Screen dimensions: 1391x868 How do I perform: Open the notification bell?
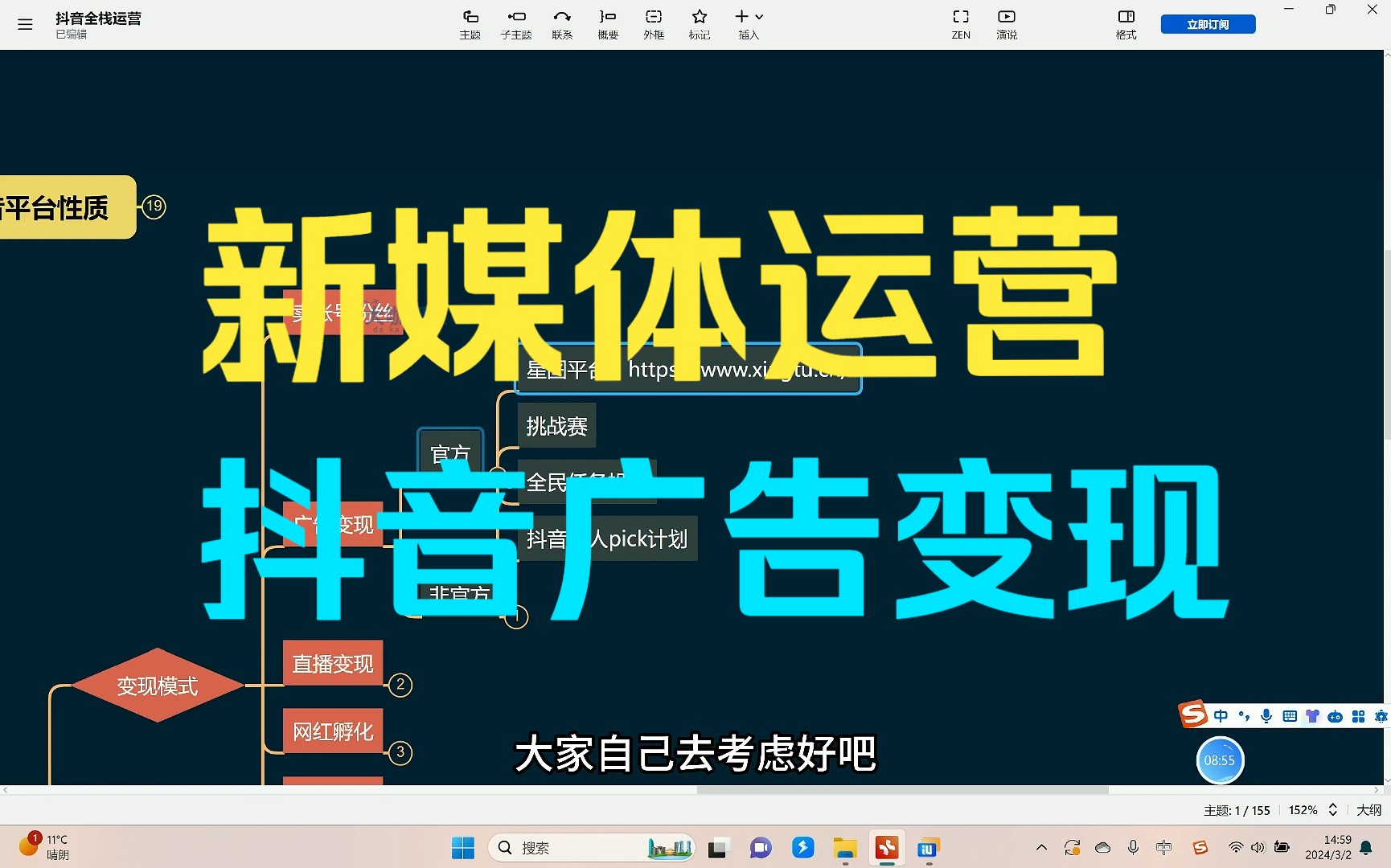pyautogui.click(x=1366, y=847)
